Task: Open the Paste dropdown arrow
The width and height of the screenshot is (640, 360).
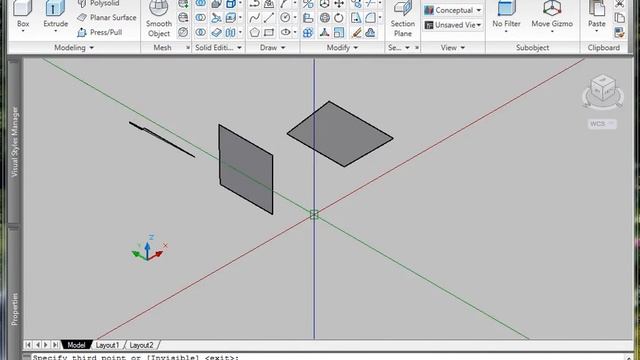Action: coord(596,32)
